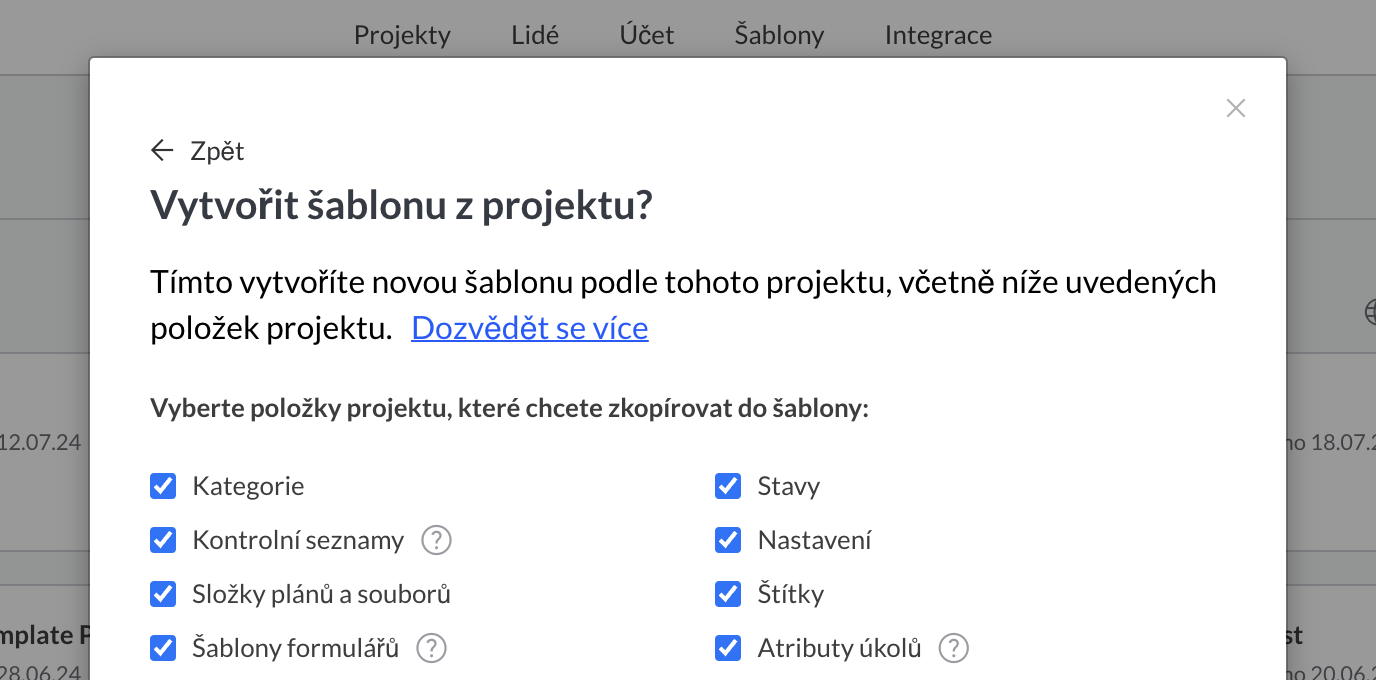
Task: Uncheck the Kategorie checkbox
Action: pos(163,487)
